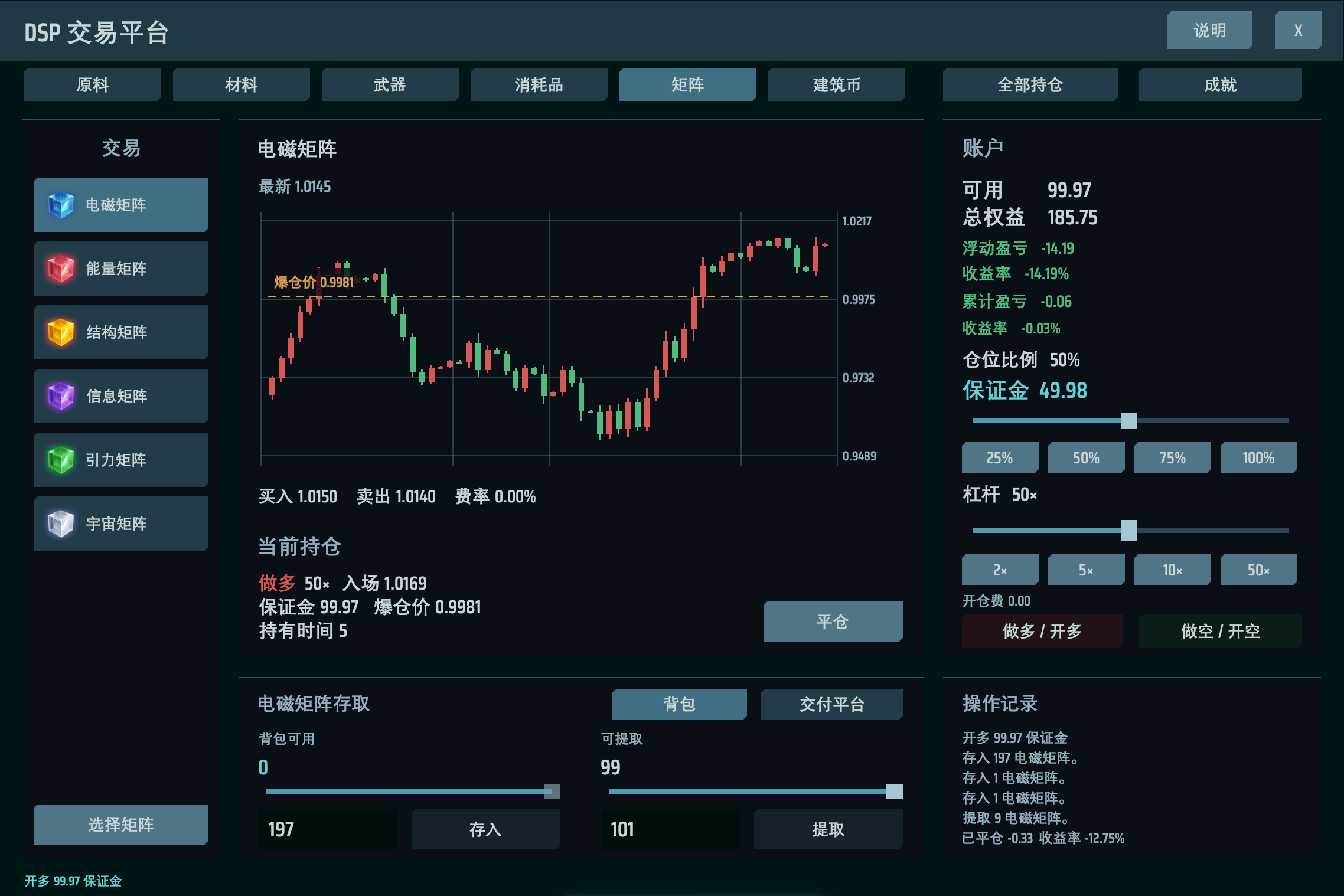Image resolution: width=1344 pixels, height=896 pixels.
Task: Switch storage source to 背包
Action: tap(680, 704)
